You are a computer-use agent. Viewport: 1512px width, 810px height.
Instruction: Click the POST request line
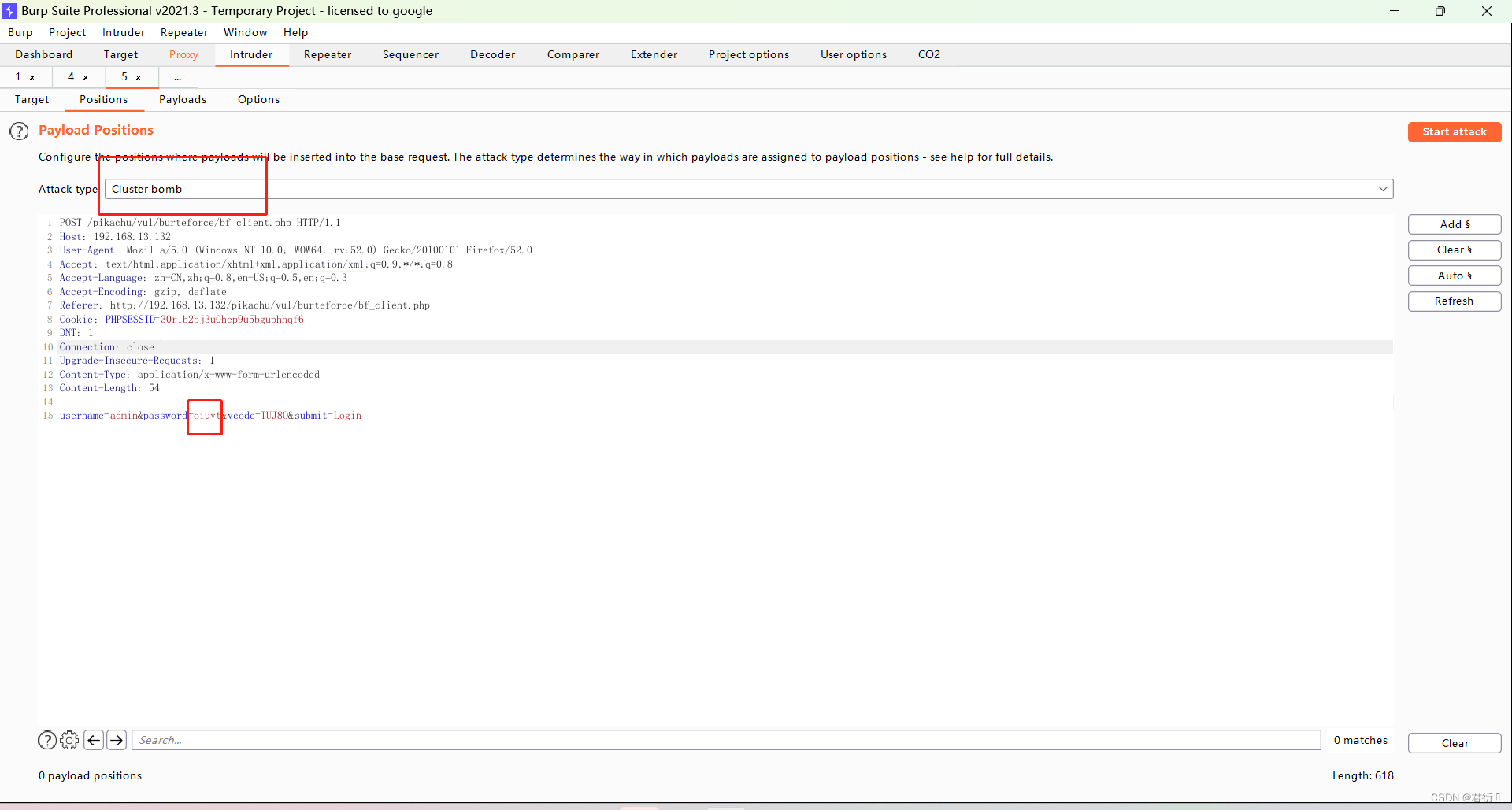[x=200, y=223]
